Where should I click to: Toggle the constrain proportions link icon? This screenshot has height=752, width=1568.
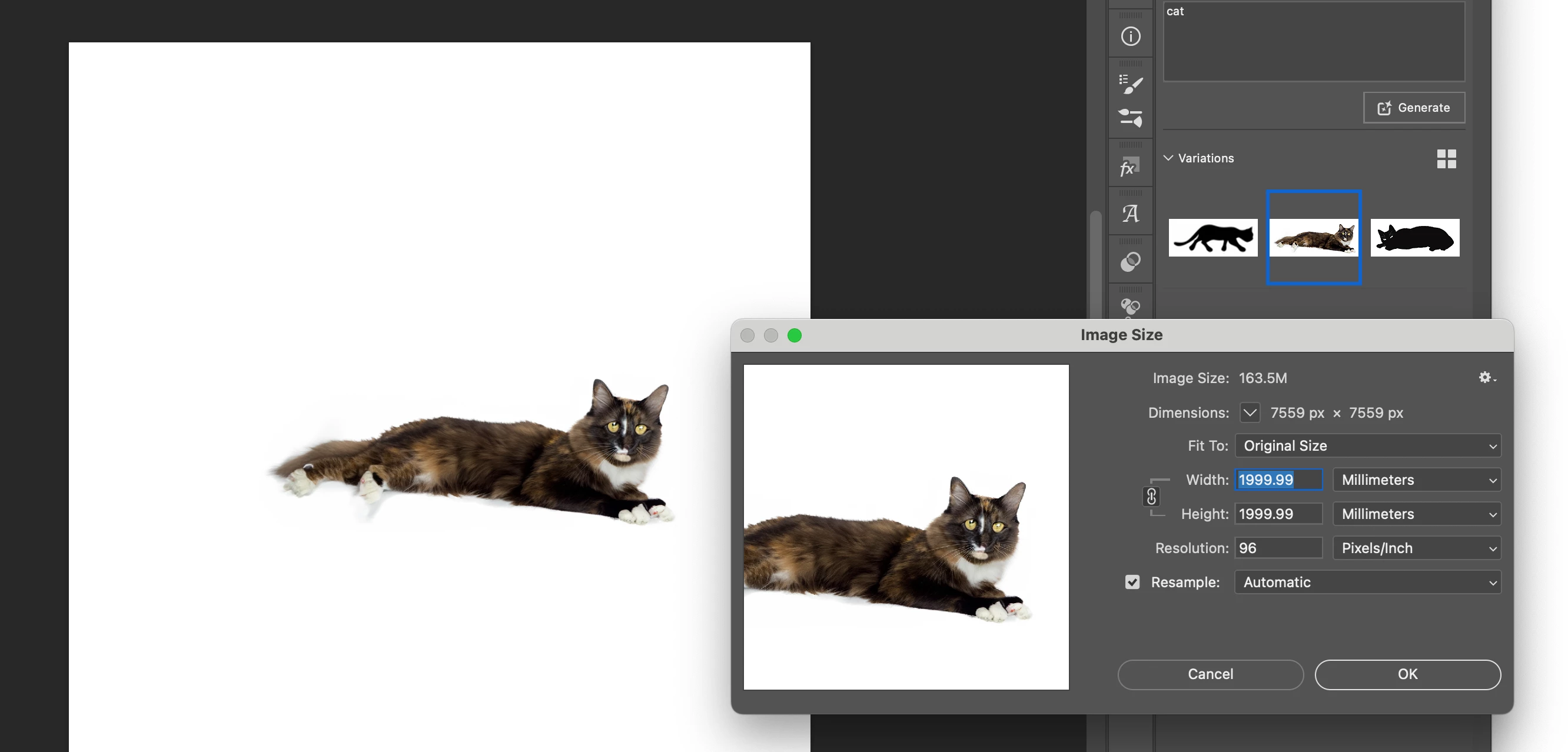coord(1151,497)
